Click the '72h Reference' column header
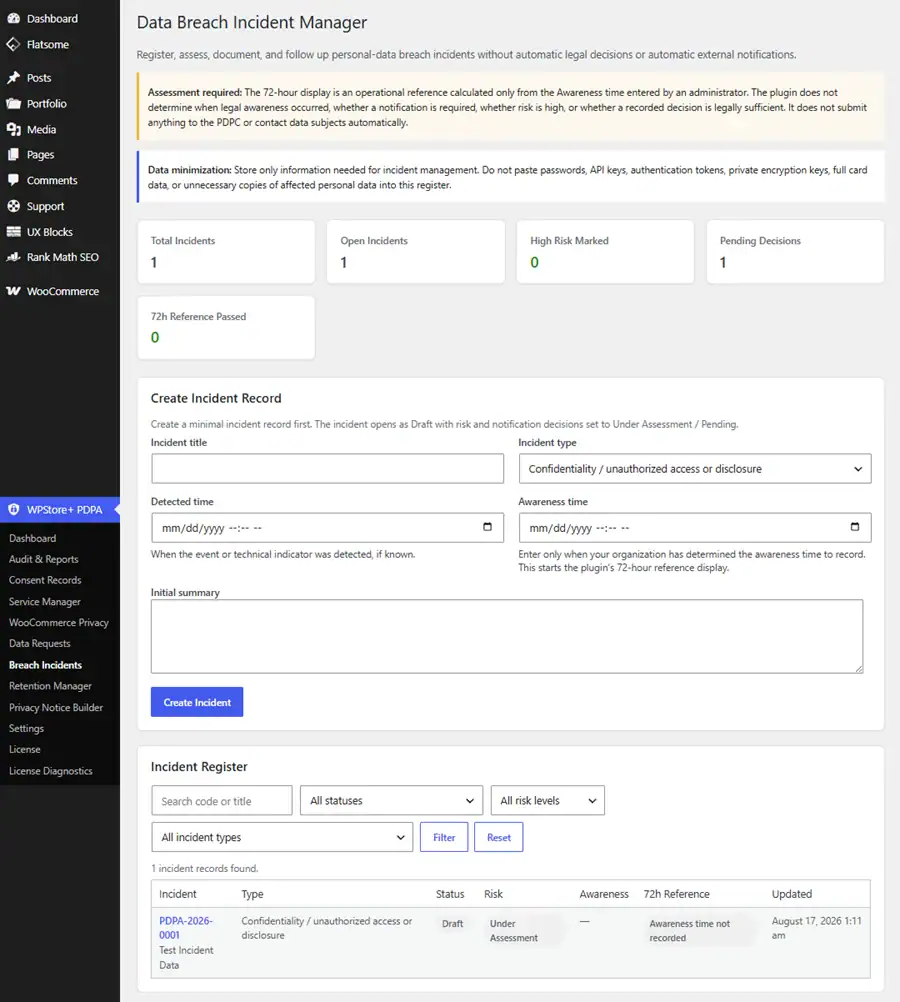Viewport: 900px width, 1002px height. (x=676, y=894)
